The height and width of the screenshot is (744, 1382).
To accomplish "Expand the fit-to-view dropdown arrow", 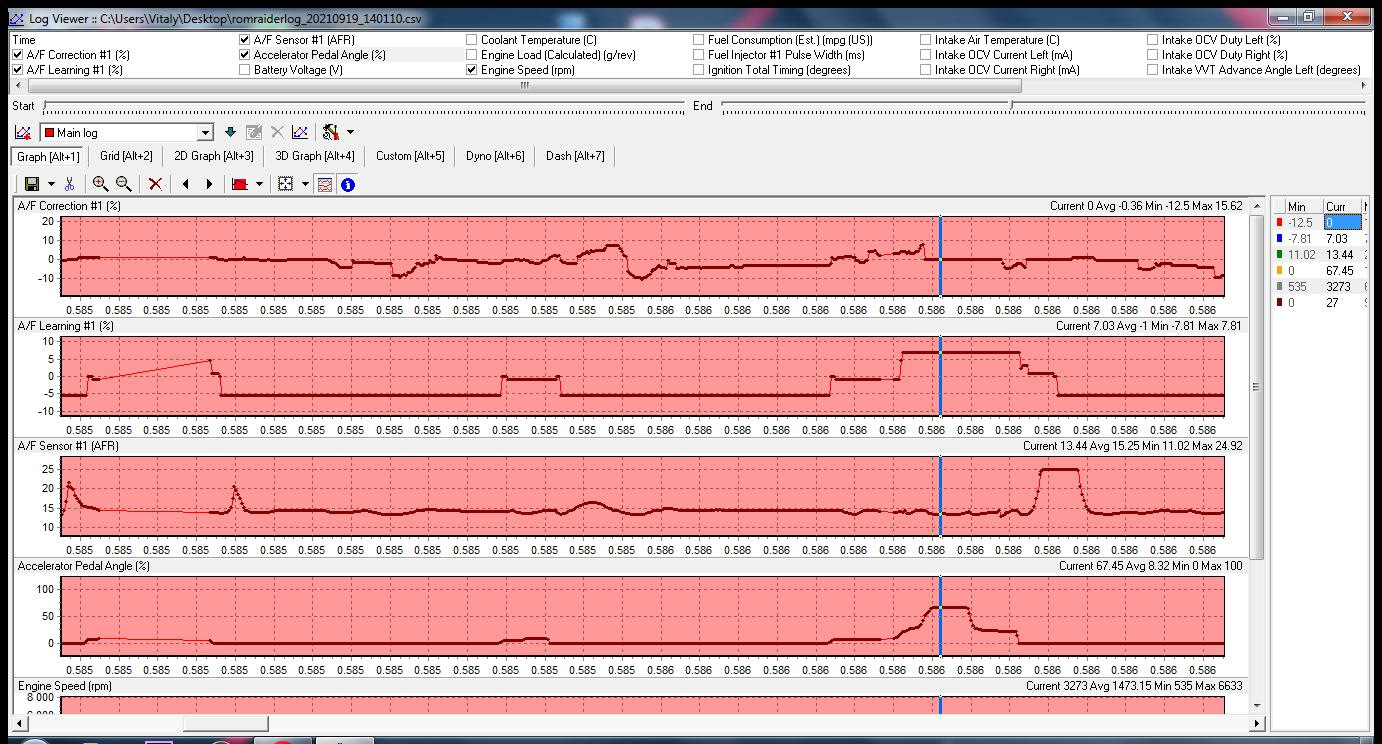I will 306,184.
